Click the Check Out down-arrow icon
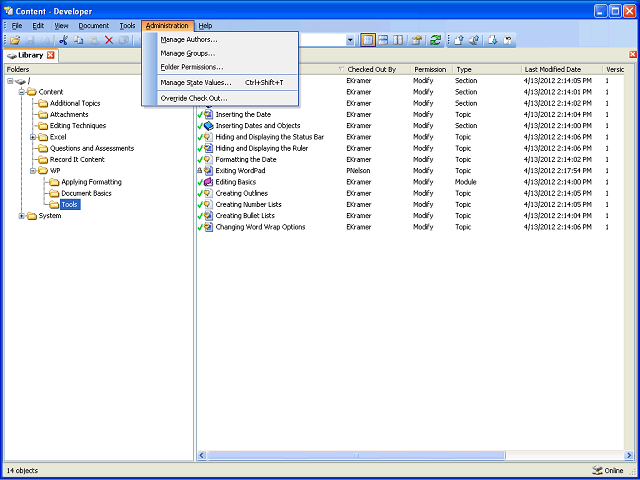The image size is (640, 480). coord(493,40)
